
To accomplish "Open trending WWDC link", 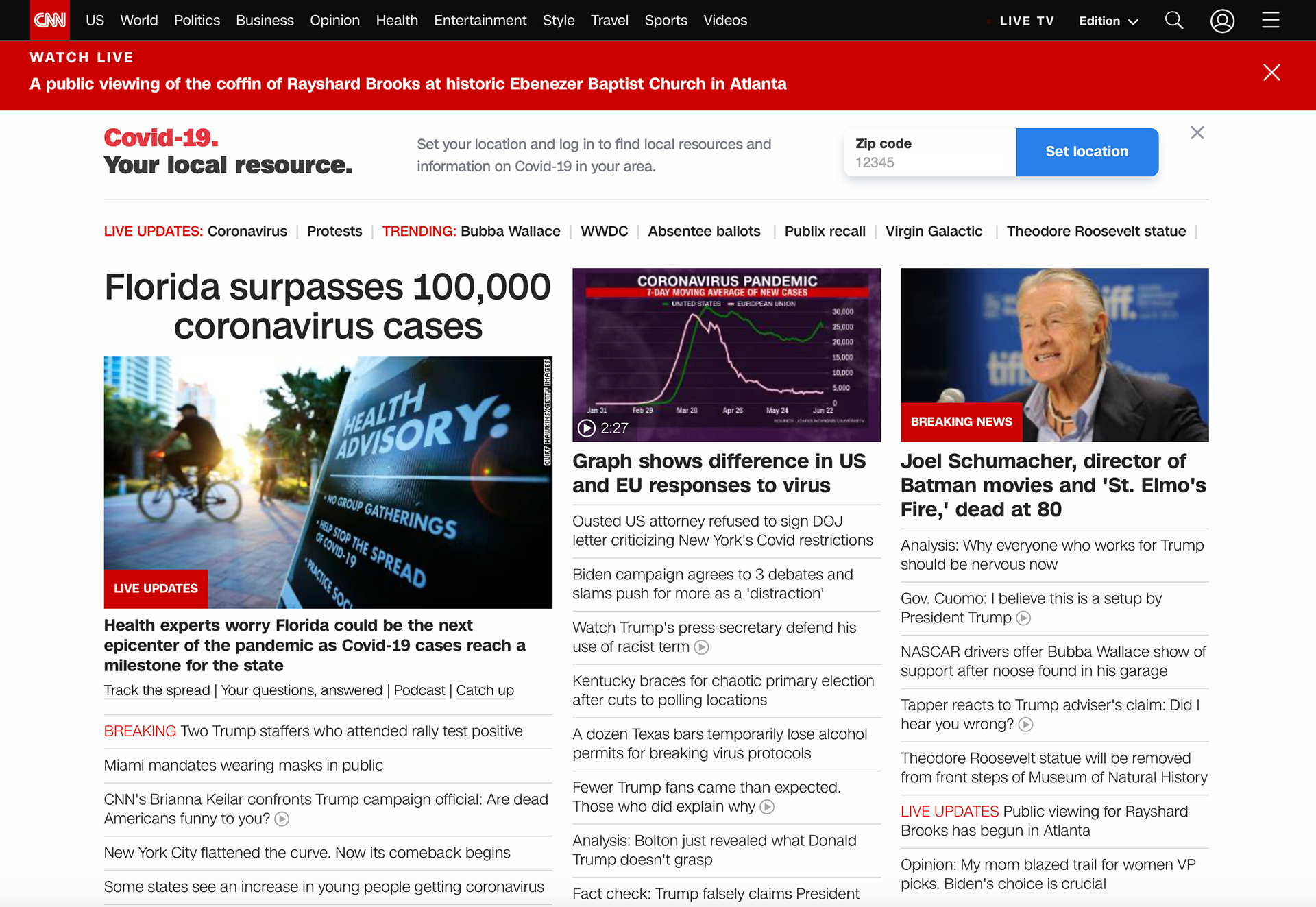I will tap(605, 232).
